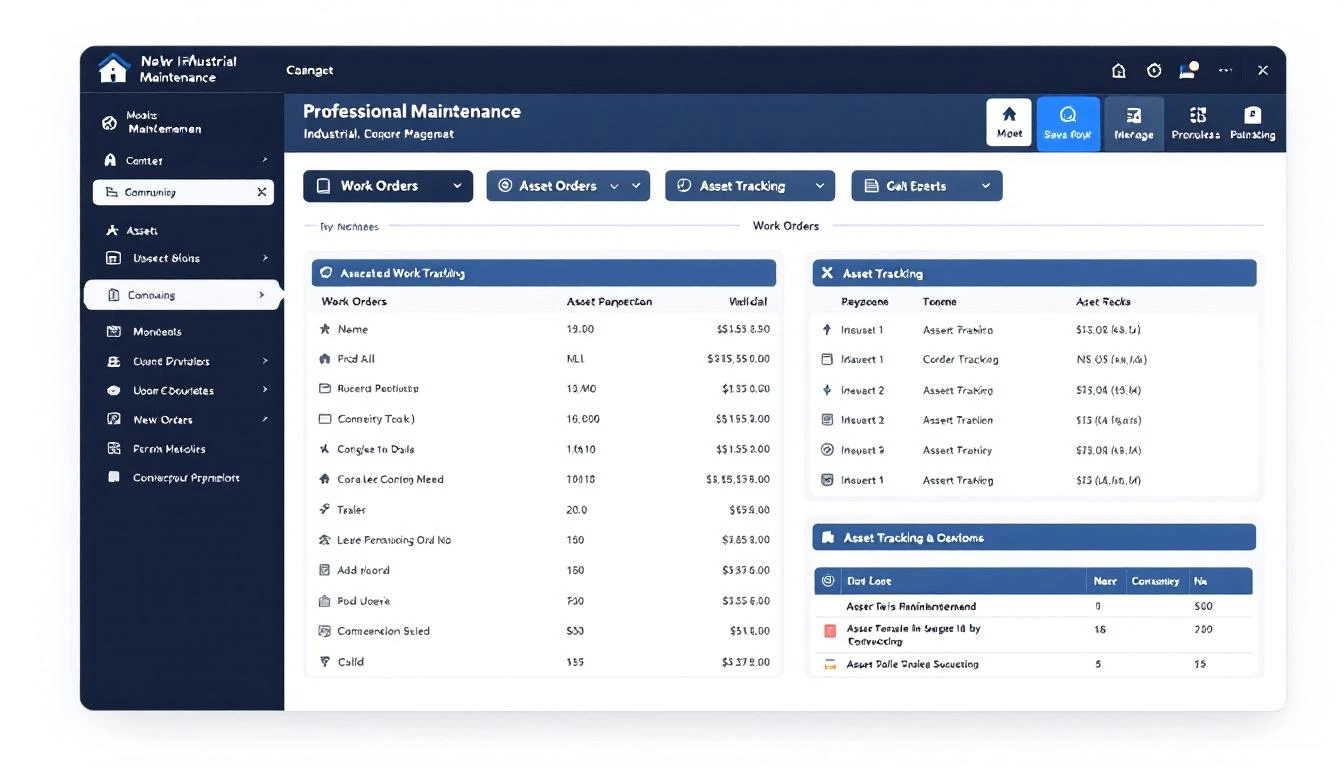Open the ellipsis more-options icon in the title bar
This screenshot has height=768, width=1344.
click(x=1225, y=70)
